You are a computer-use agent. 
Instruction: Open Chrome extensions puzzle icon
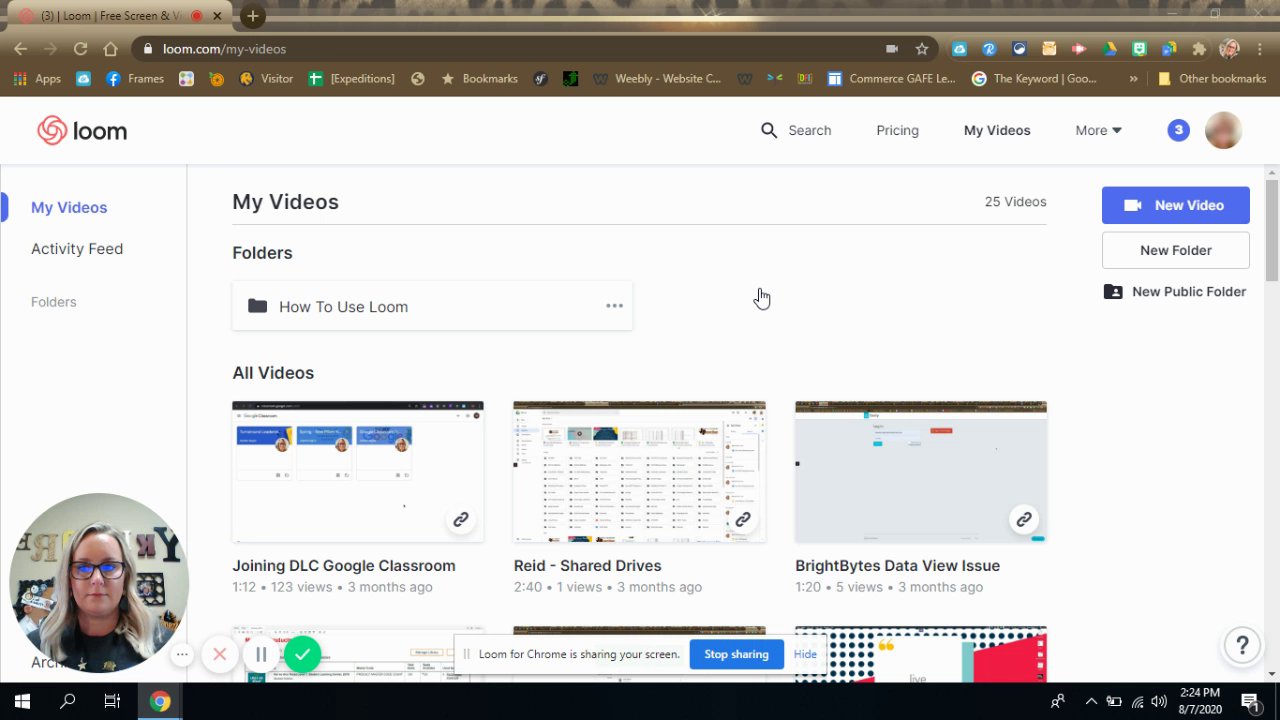point(1199,48)
